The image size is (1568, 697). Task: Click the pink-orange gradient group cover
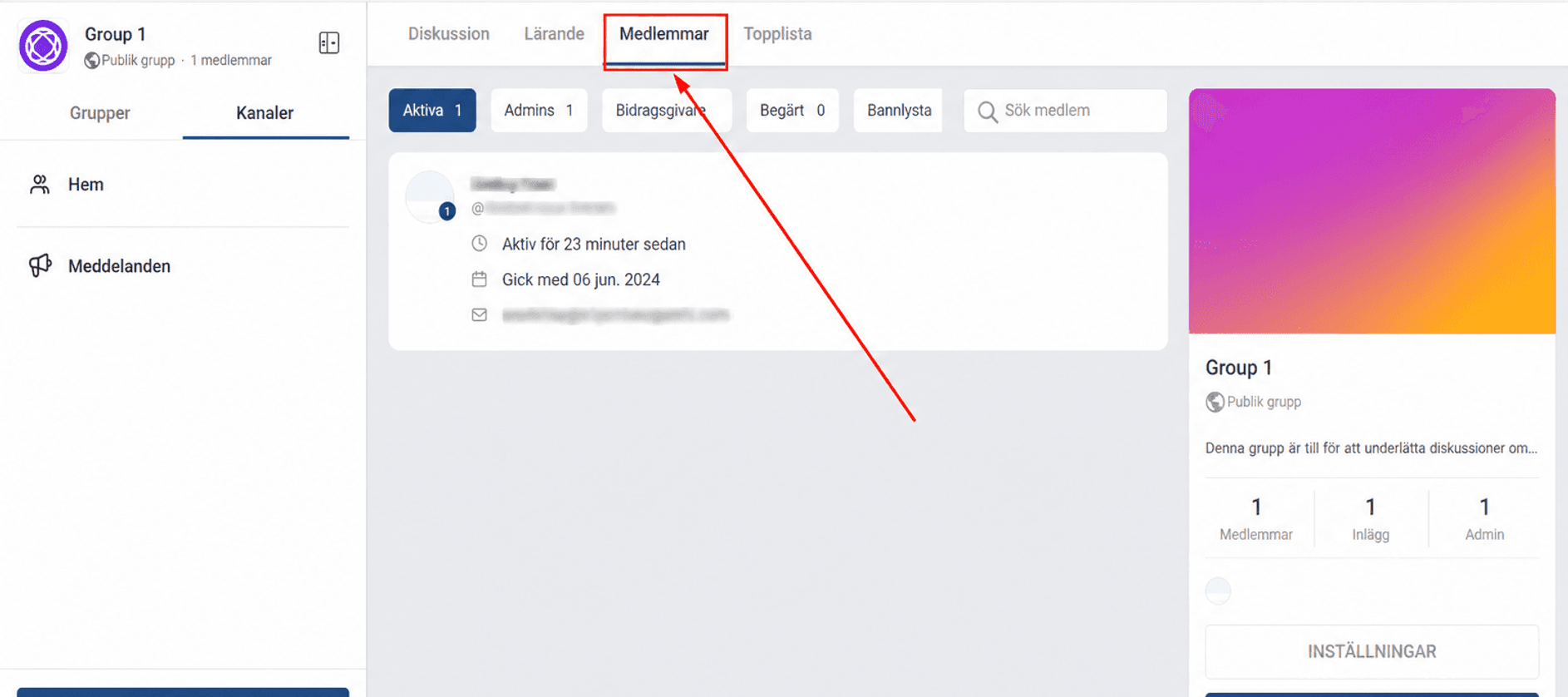click(x=1372, y=211)
